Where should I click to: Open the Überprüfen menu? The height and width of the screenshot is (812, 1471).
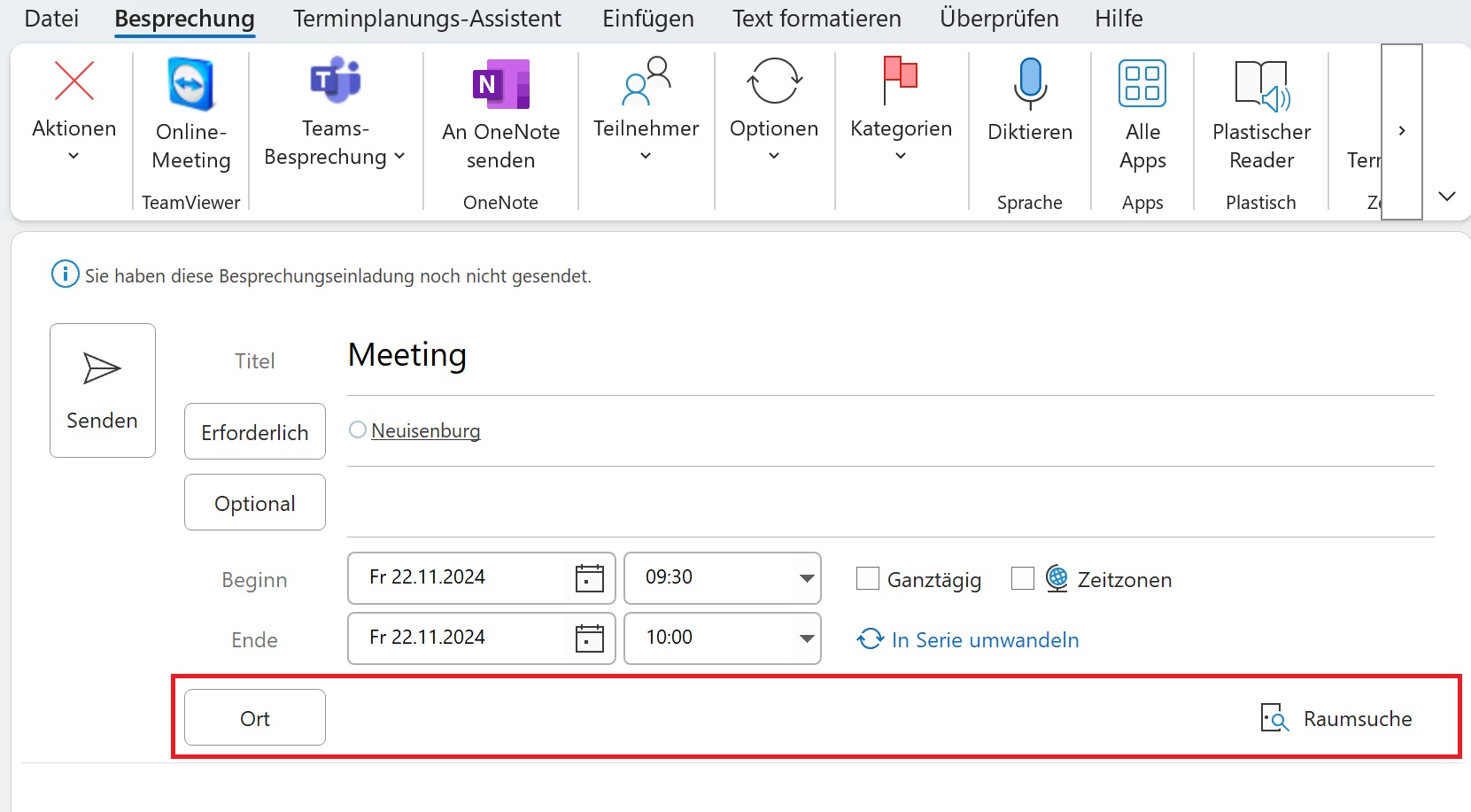[999, 18]
